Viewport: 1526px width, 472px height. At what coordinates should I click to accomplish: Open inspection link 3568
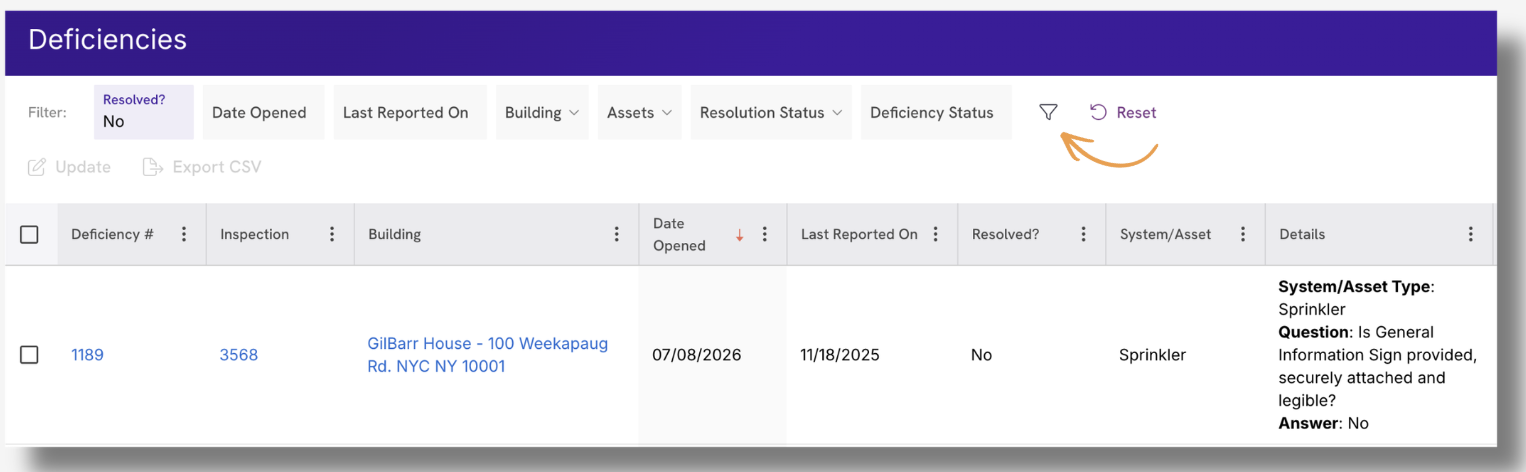[239, 355]
